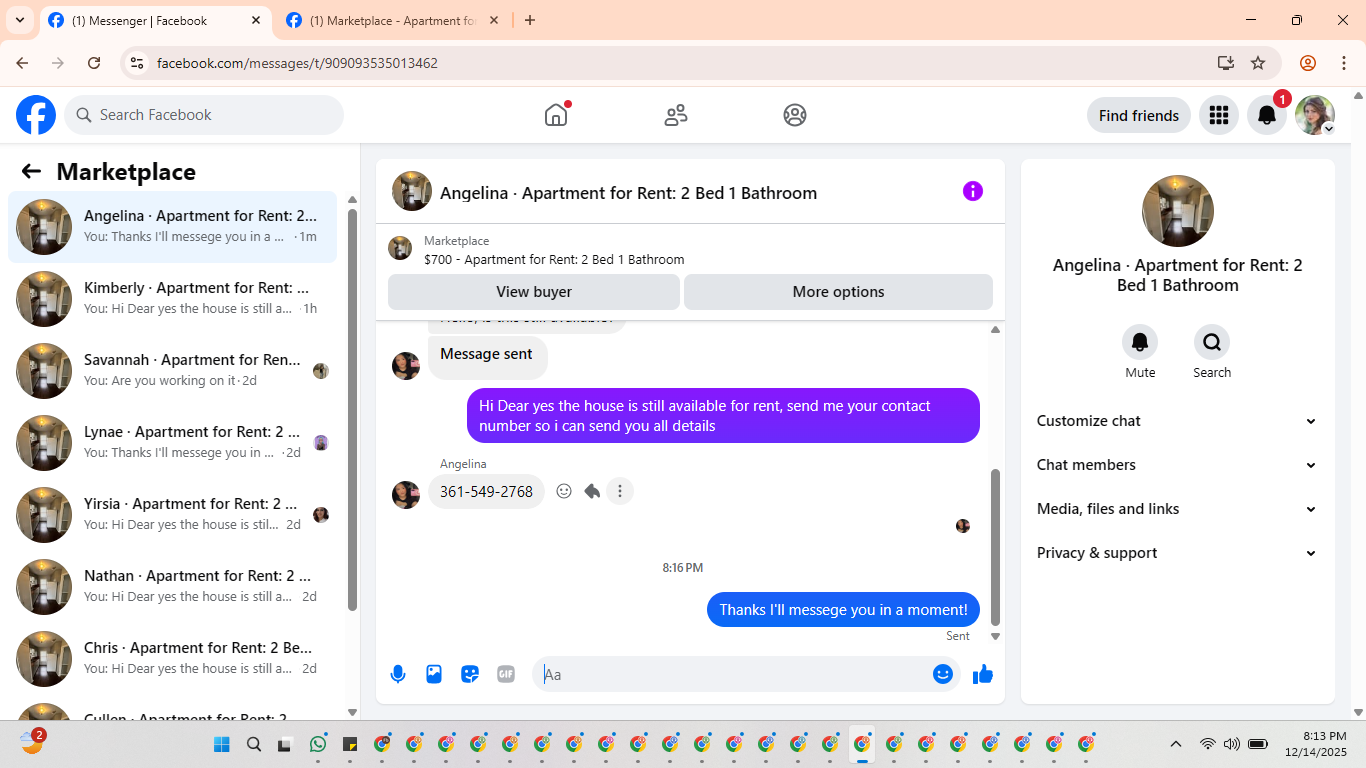Click Angelina's large profile thumbnail in right panel
The height and width of the screenshot is (768, 1366).
pos(1178,211)
